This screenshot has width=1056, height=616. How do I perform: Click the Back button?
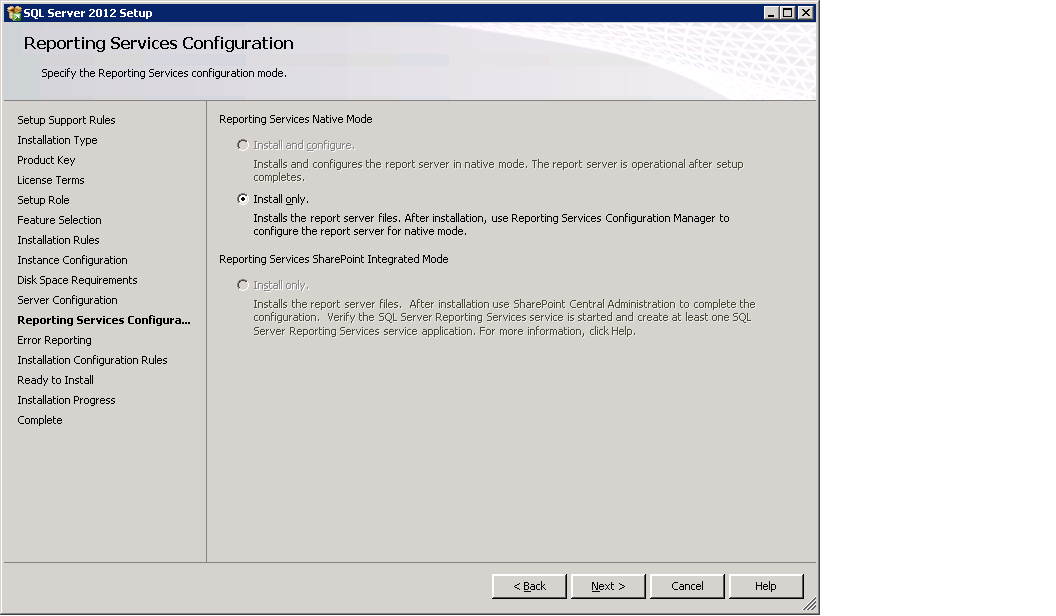[x=528, y=586]
